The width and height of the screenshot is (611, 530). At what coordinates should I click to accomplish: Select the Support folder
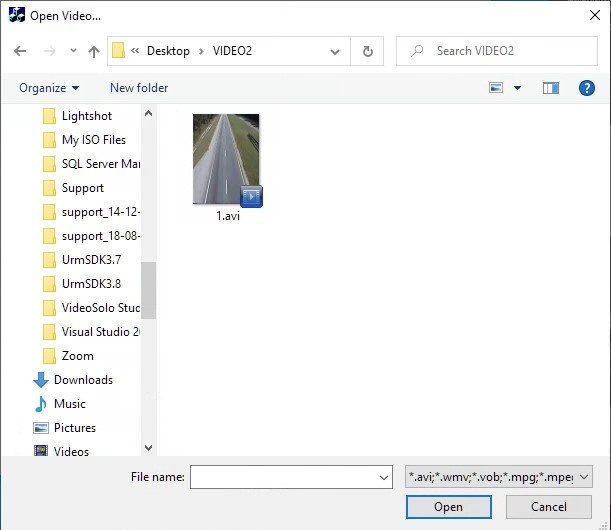click(x=83, y=188)
